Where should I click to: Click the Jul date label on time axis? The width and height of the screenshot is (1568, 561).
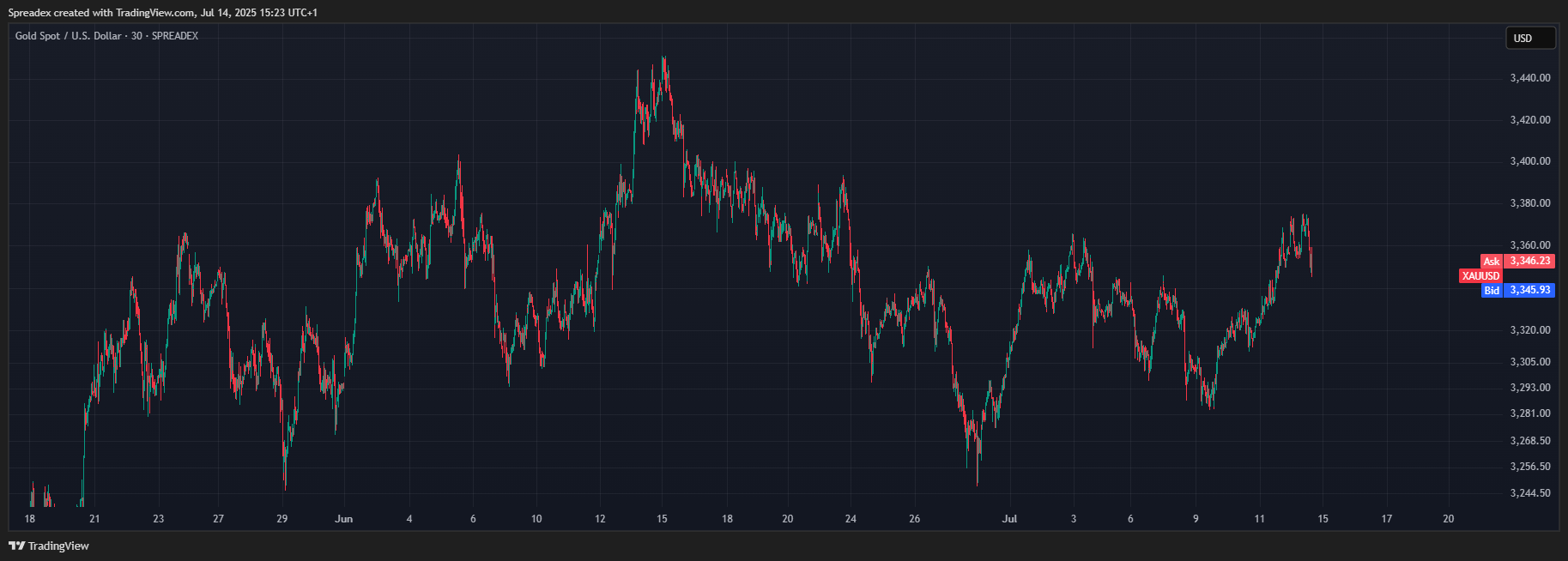1010,519
